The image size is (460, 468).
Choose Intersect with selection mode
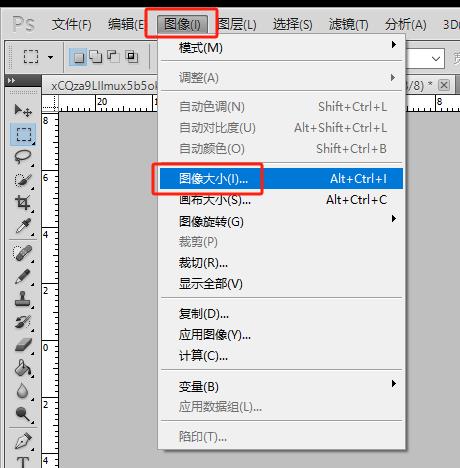coord(132,57)
